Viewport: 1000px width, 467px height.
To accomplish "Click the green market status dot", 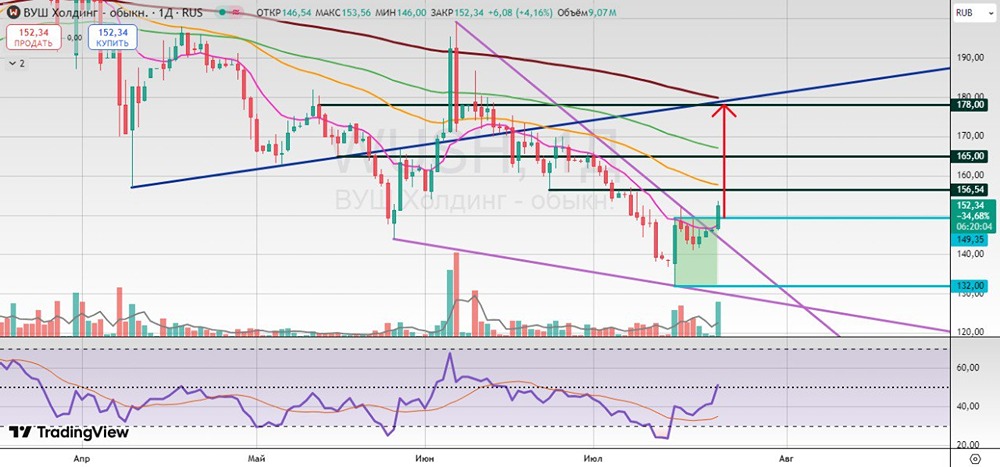I will click(x=222, y=13).
